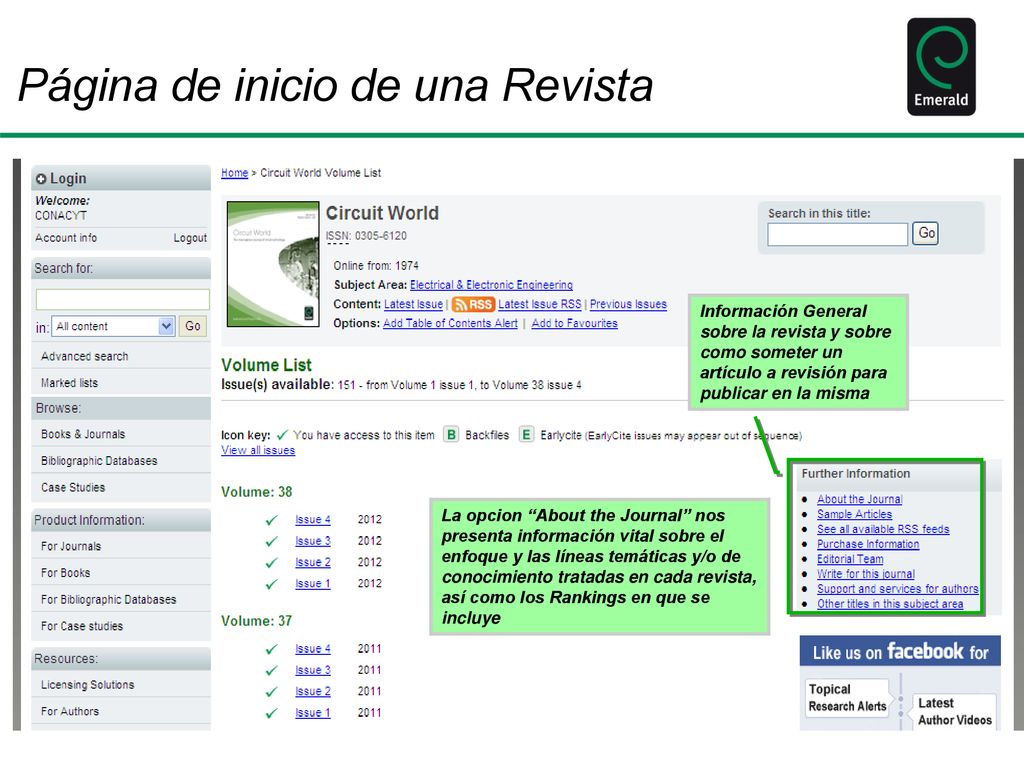The width and height of the screenshot is (1024, 768).
Task: Open For Books product information
Action: pyautogui.click(x=65, y=573)
